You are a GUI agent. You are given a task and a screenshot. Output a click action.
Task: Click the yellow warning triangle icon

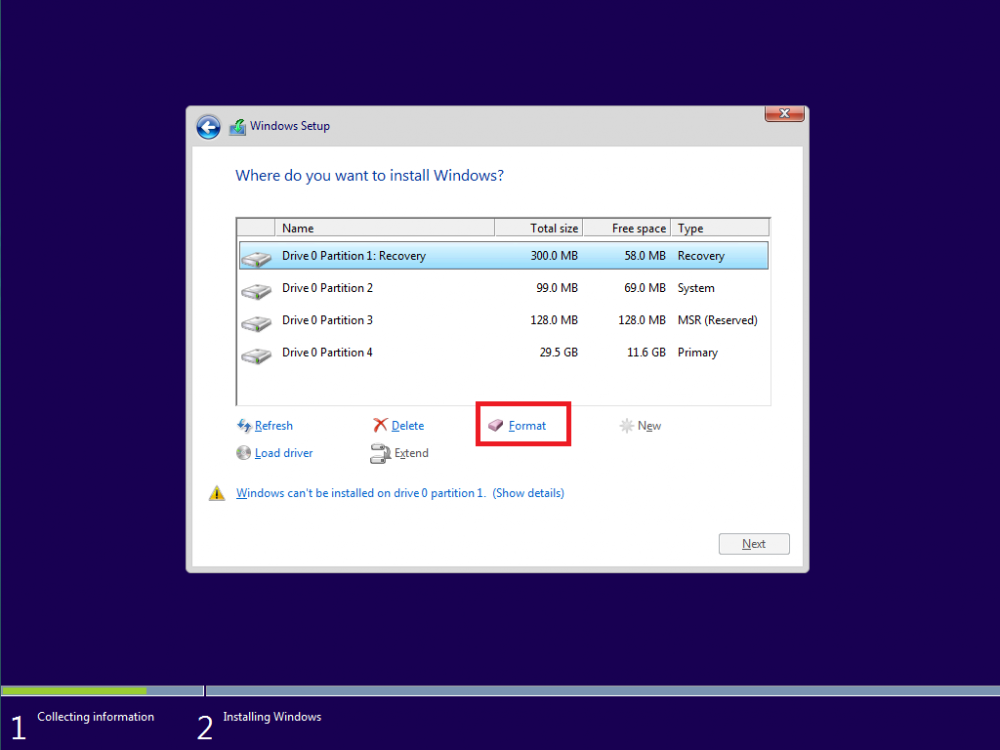point(217,493)
